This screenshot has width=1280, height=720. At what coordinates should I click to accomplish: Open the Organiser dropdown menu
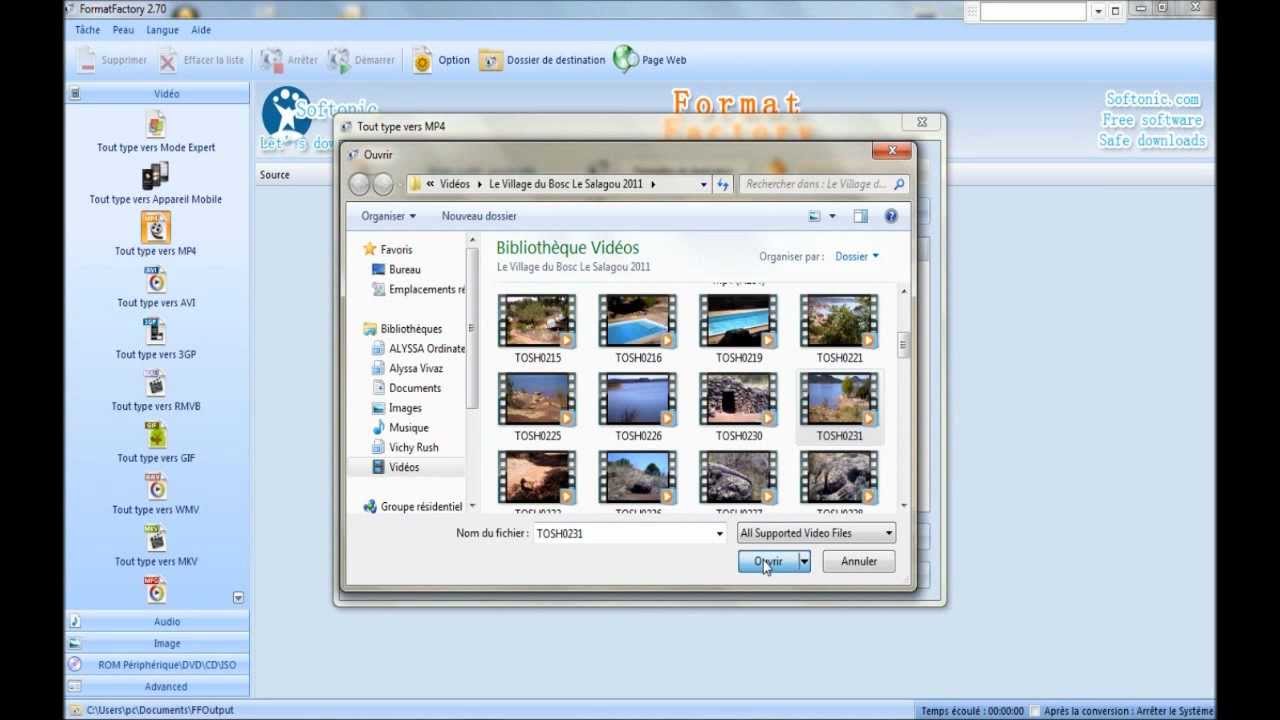click(x=388, y=216)
